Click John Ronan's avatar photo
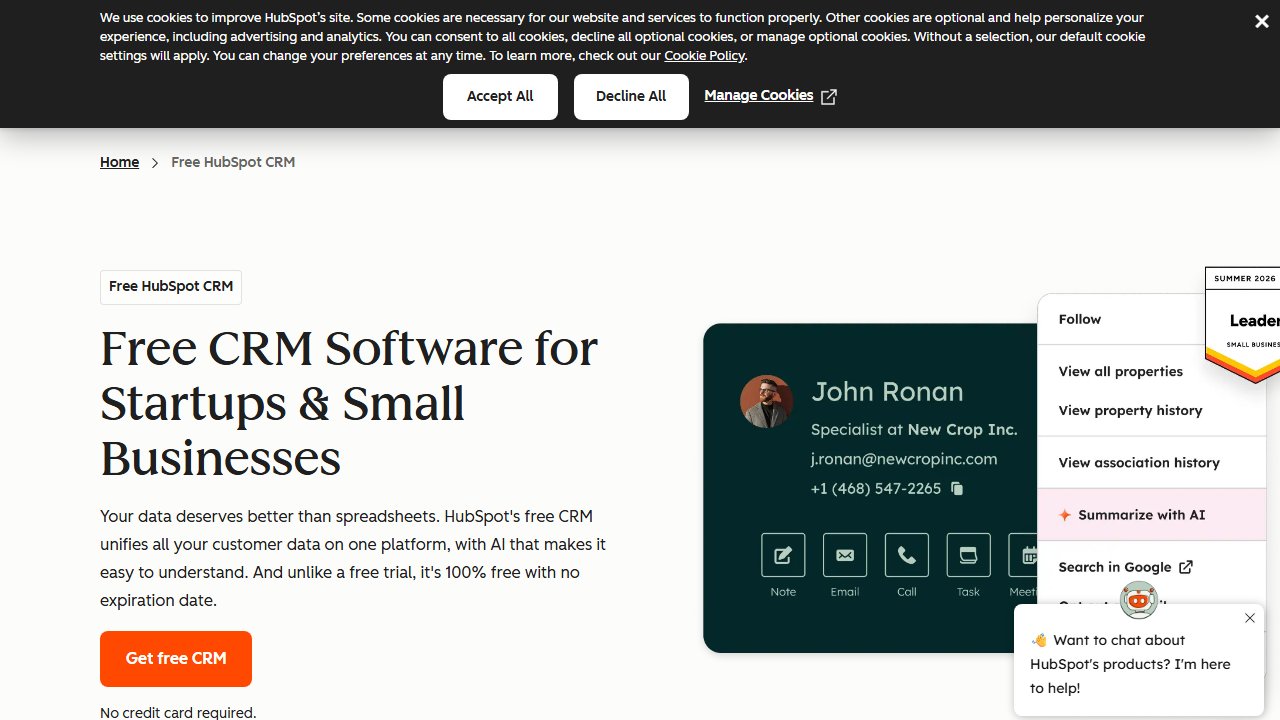1280x720 pixels. tap(766, 402)
